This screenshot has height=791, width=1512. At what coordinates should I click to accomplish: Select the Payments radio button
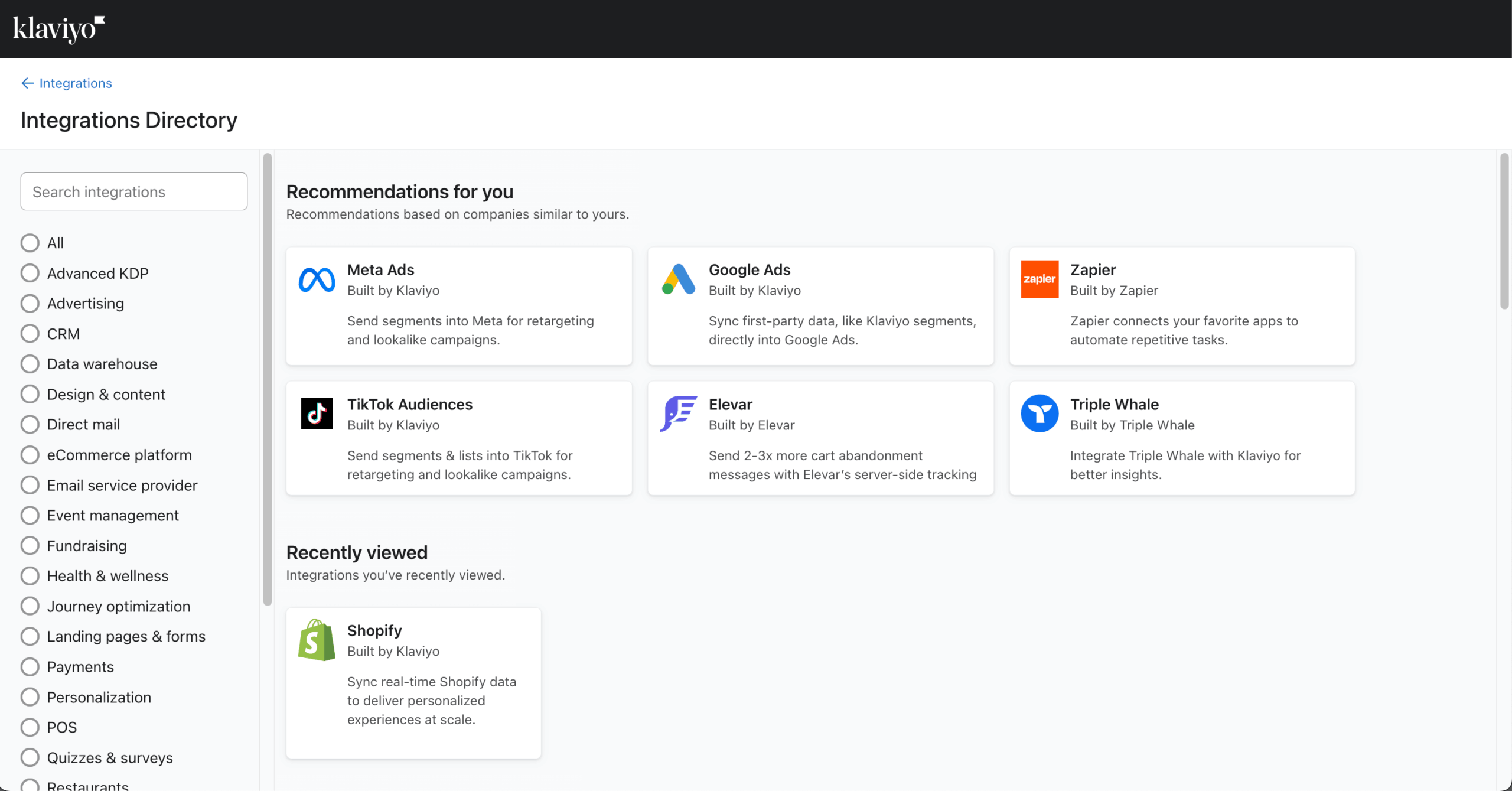pos(30,667)
